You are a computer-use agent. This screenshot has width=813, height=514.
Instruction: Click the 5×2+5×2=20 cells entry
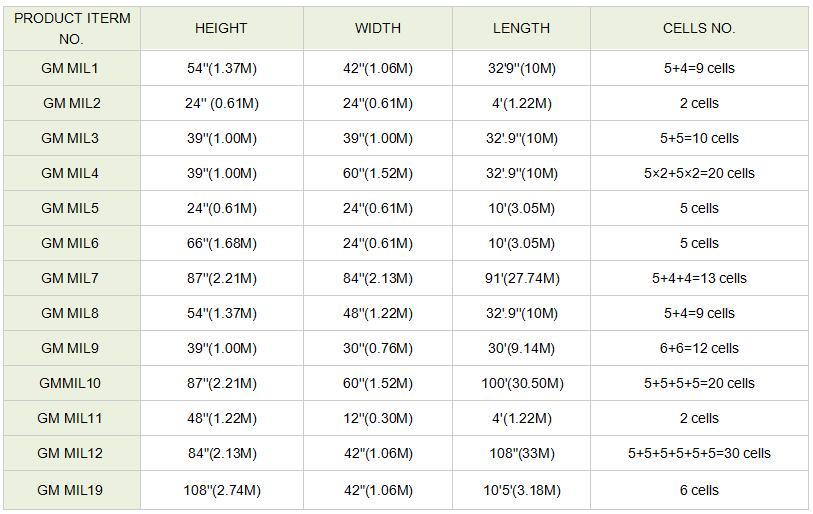pos(699,173)
